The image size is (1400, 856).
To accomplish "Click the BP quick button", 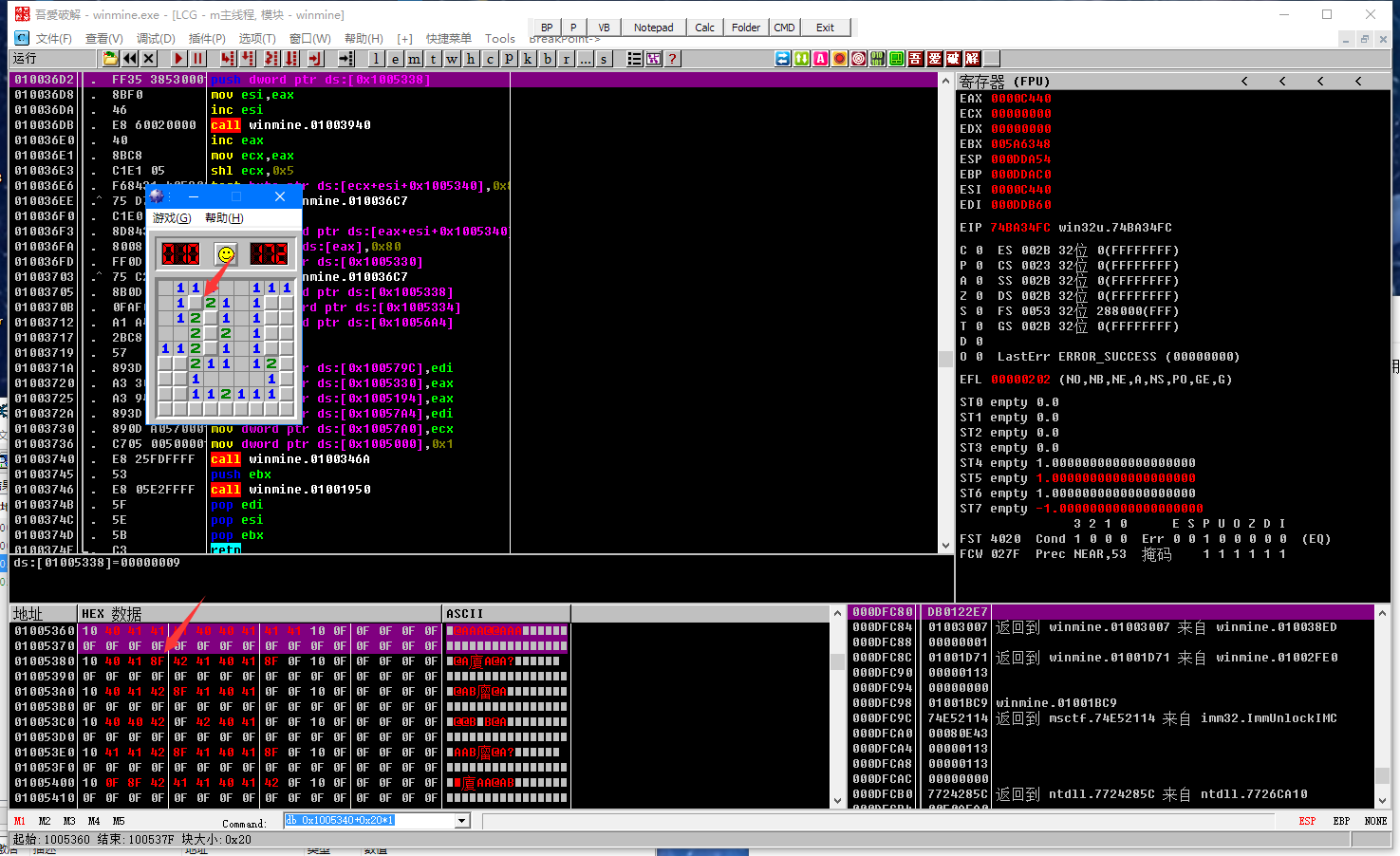I will coord(547,28).
